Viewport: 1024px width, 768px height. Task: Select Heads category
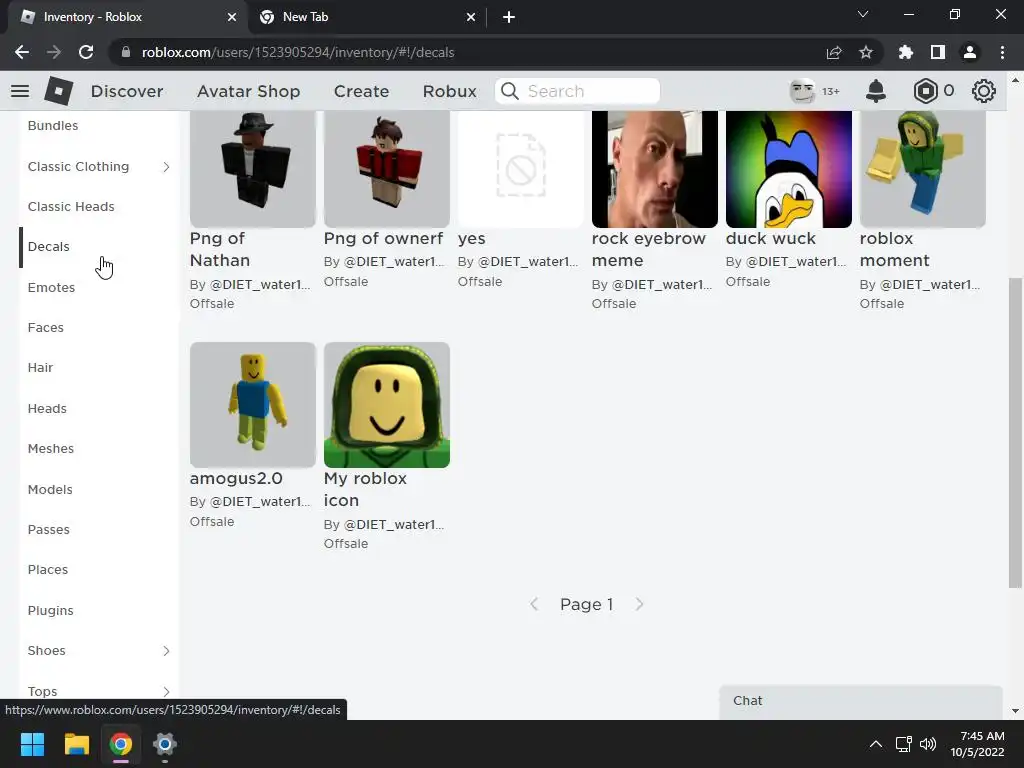click(47, 408)
